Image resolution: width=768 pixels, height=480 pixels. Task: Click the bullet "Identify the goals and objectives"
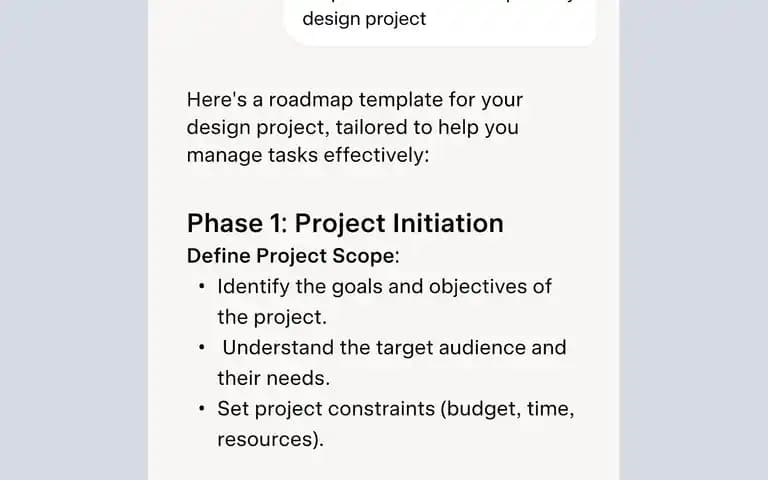[384, 287]
